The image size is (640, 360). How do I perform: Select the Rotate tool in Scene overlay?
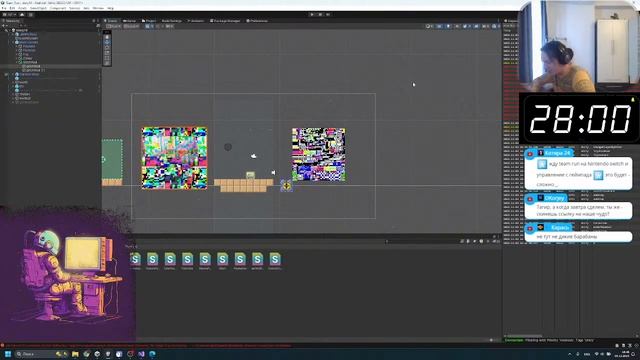107,48
